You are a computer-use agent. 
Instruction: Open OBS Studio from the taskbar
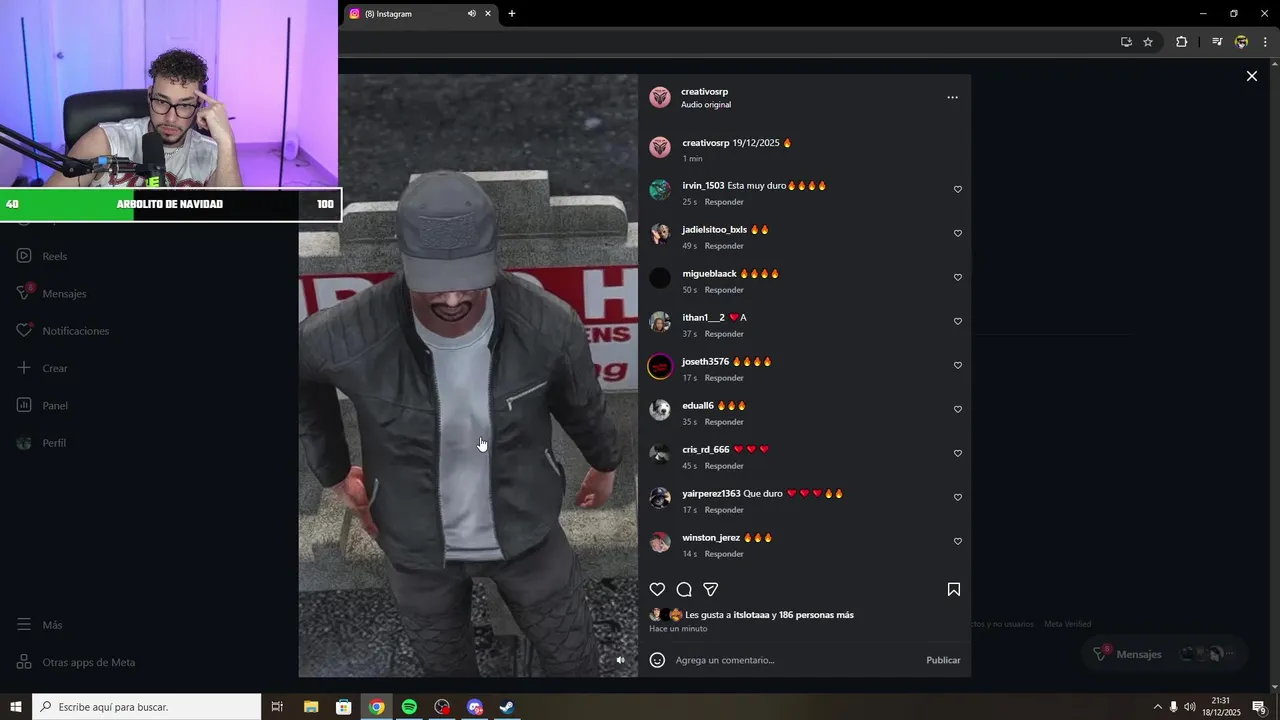442,707
